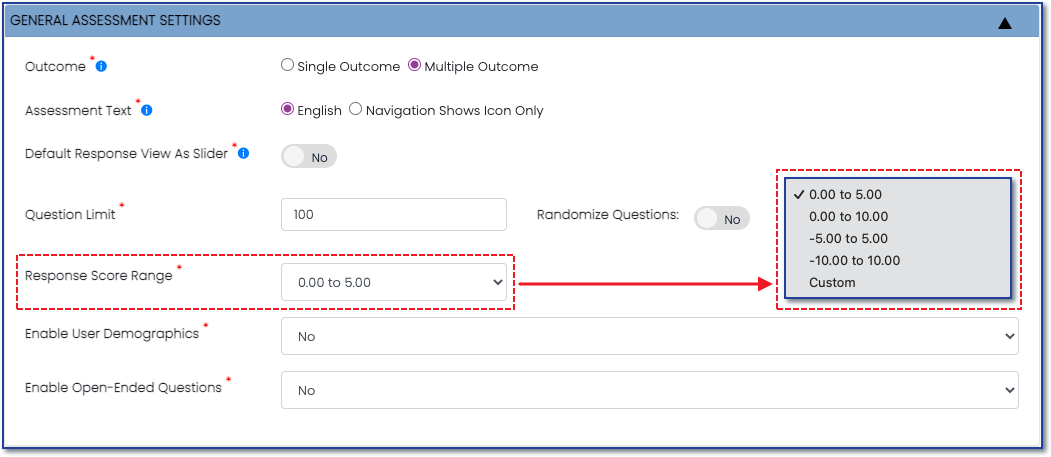
Task: Click the Default Response View info icon
Action: [244, 153]
